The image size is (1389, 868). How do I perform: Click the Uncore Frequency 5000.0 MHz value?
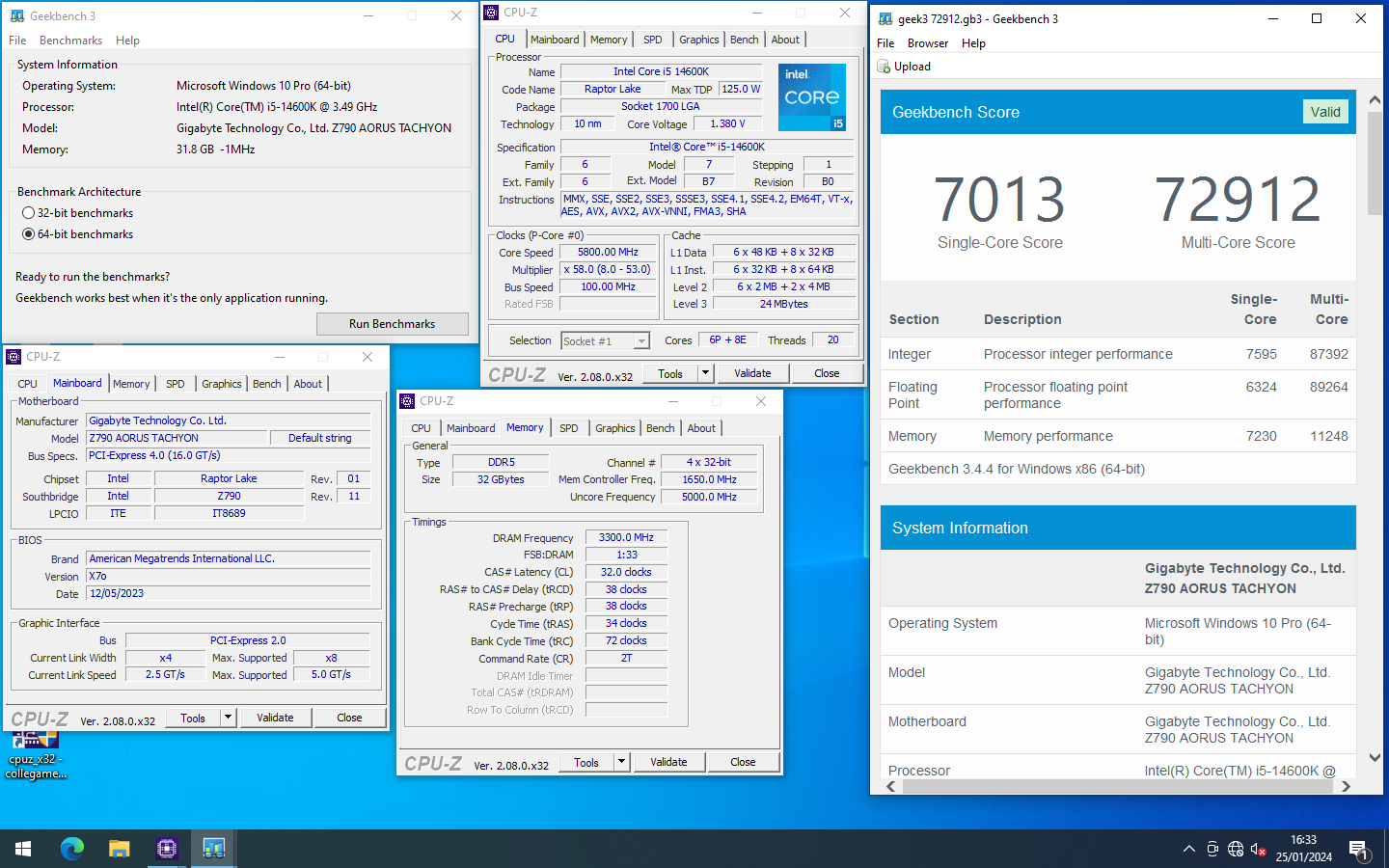coord(709,497)
